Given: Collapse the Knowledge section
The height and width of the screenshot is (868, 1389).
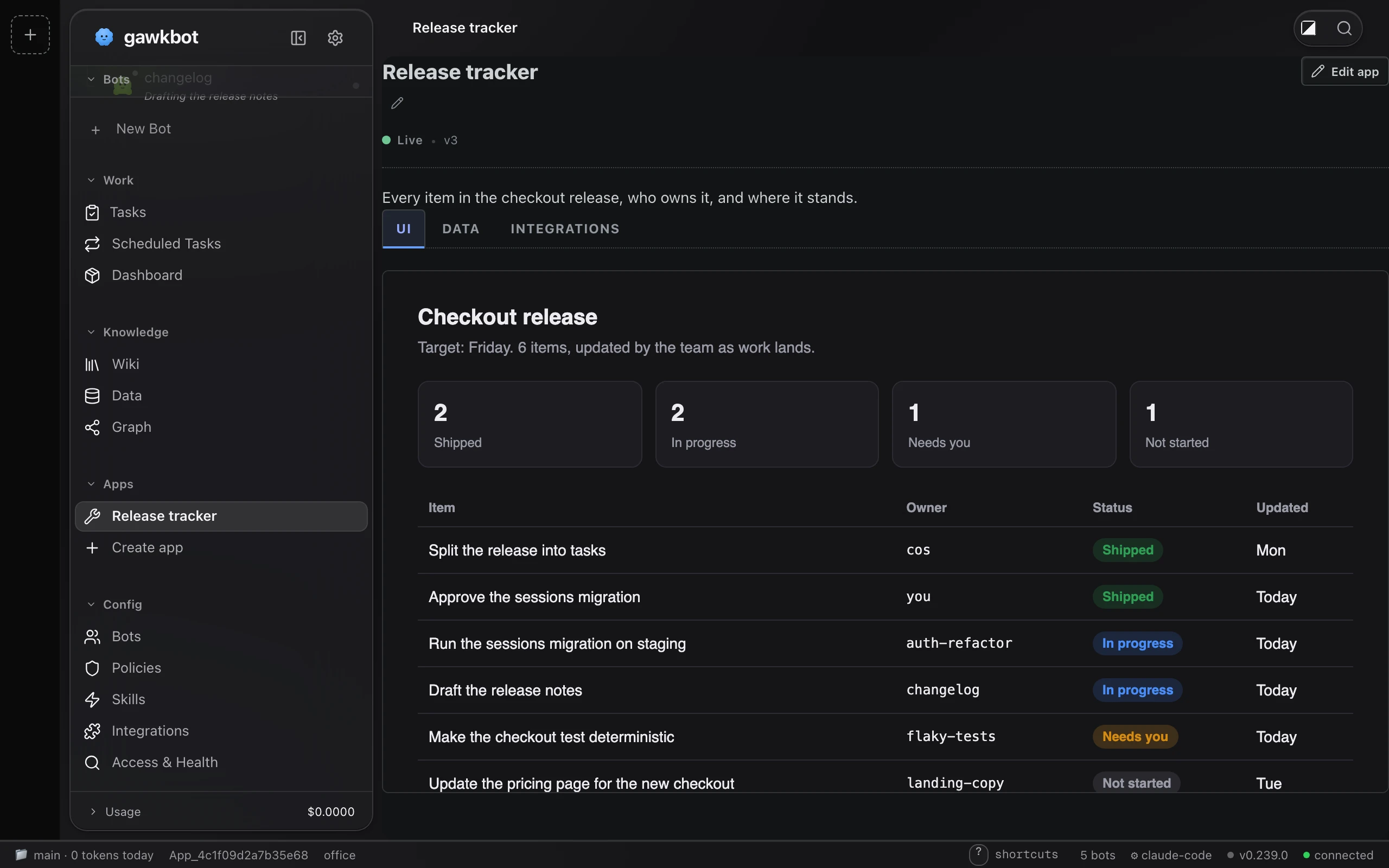Looking at the screenshot, I should (128, 333).
